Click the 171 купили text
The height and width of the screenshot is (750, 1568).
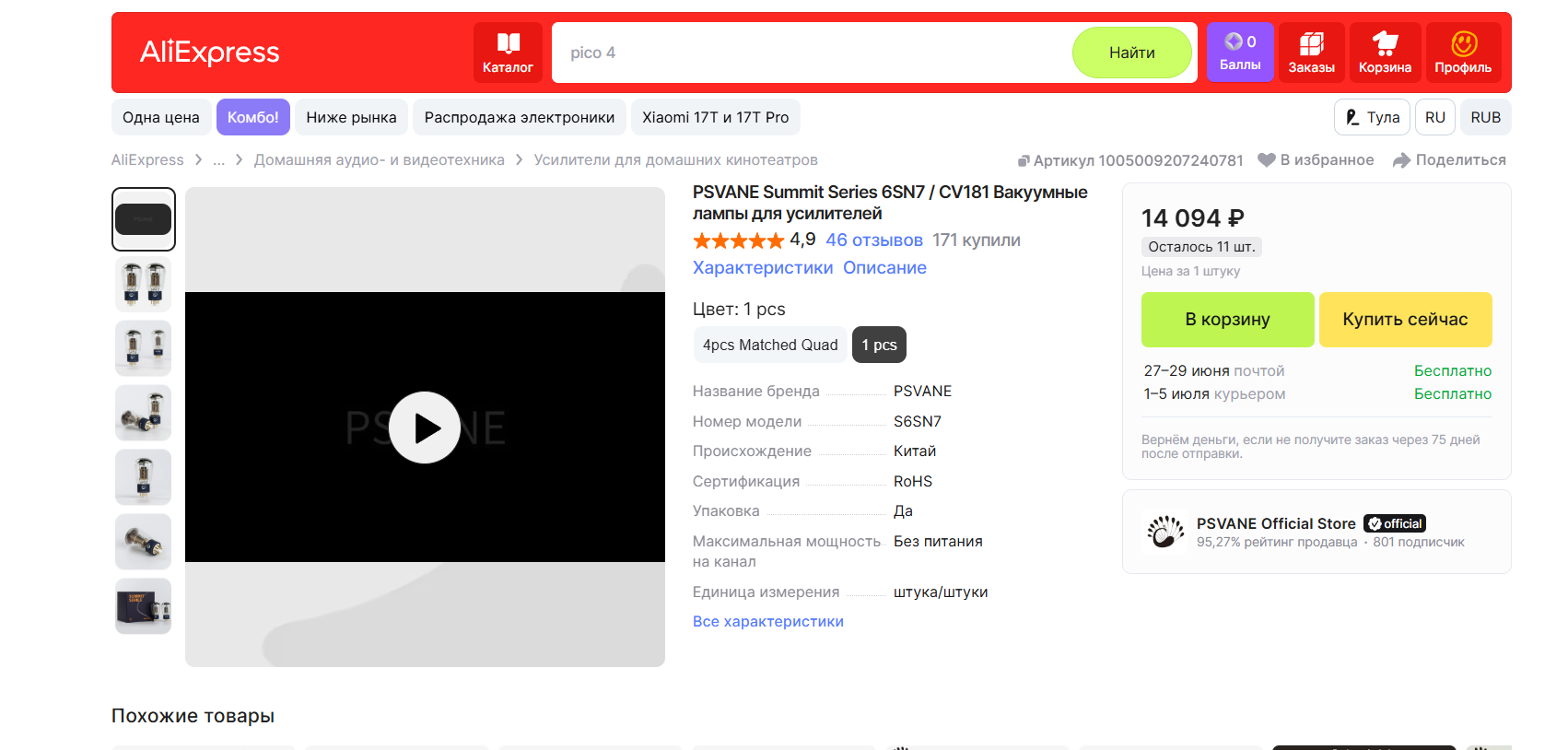point(977,240)
